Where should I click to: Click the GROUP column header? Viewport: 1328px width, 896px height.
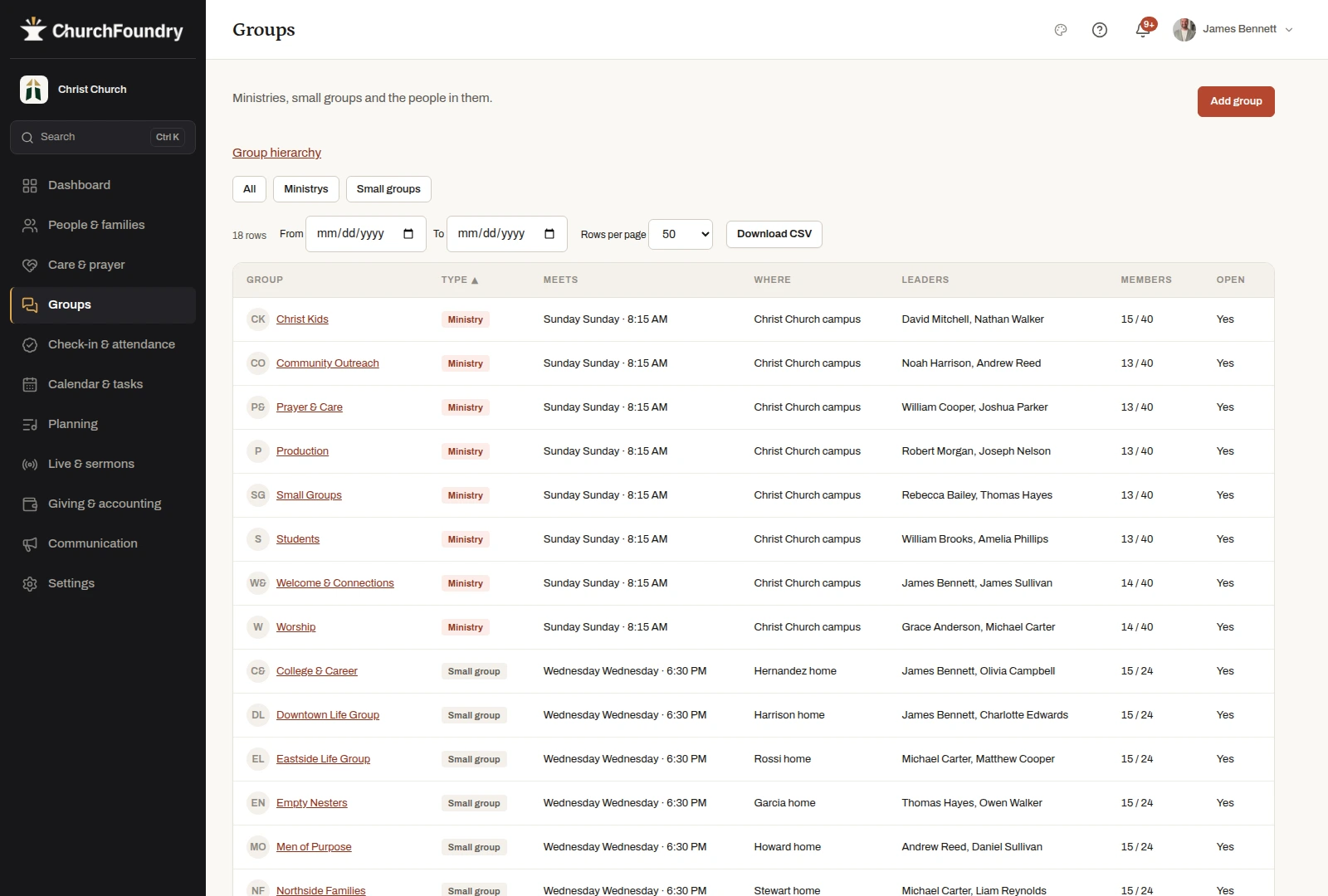click(265, 280)
